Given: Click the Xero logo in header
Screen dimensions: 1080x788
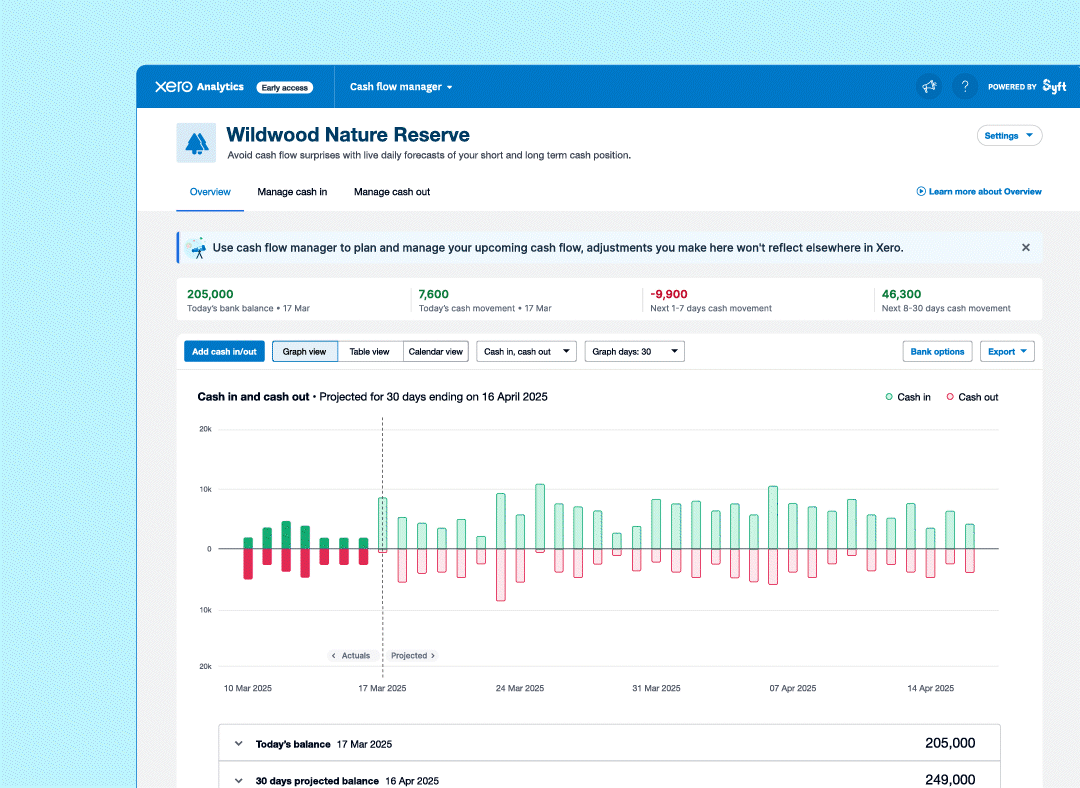Looking at the screenshot, I should (x=173, y=87).
